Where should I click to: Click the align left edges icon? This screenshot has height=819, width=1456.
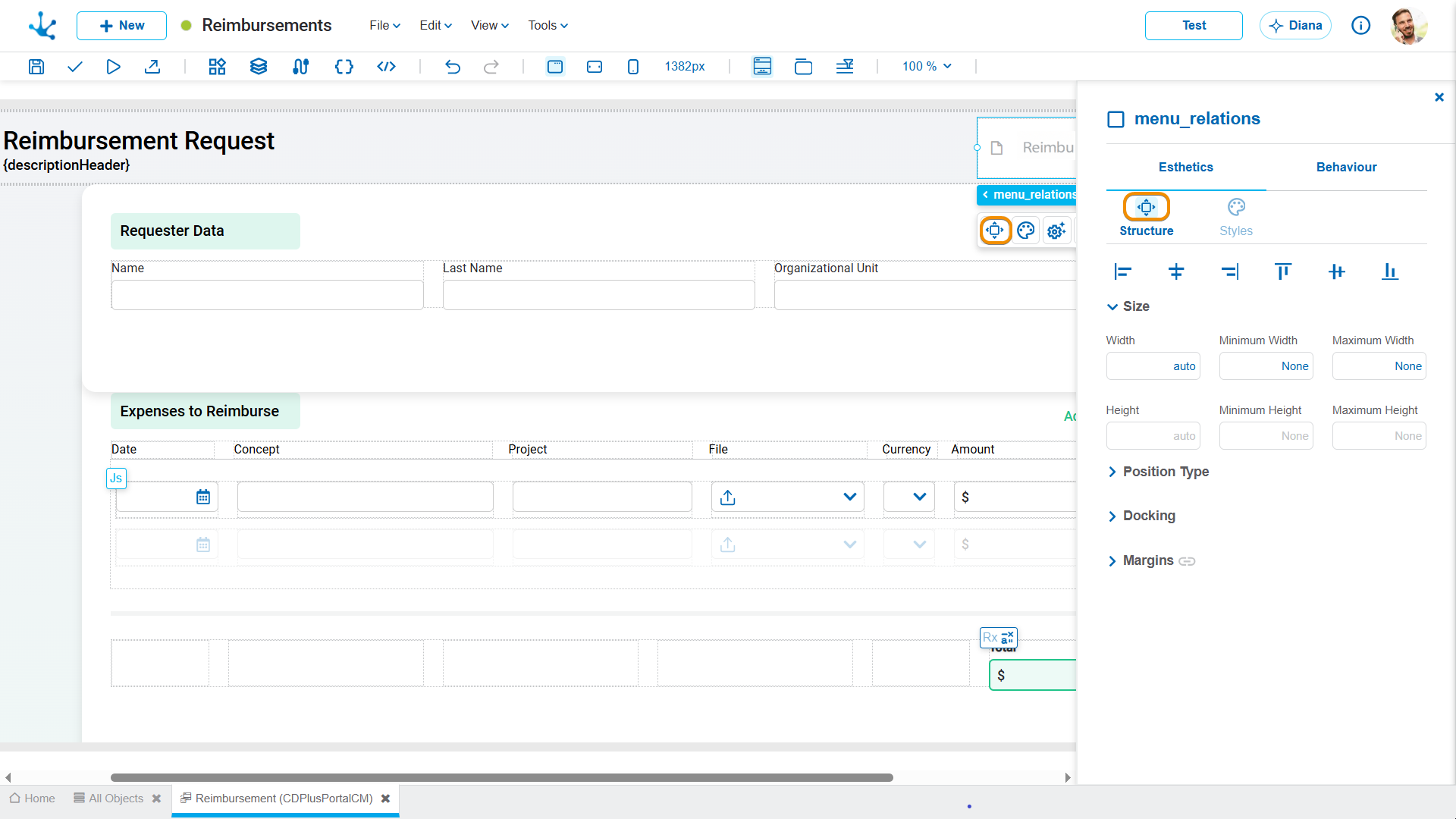click(x=1123, y=271)
